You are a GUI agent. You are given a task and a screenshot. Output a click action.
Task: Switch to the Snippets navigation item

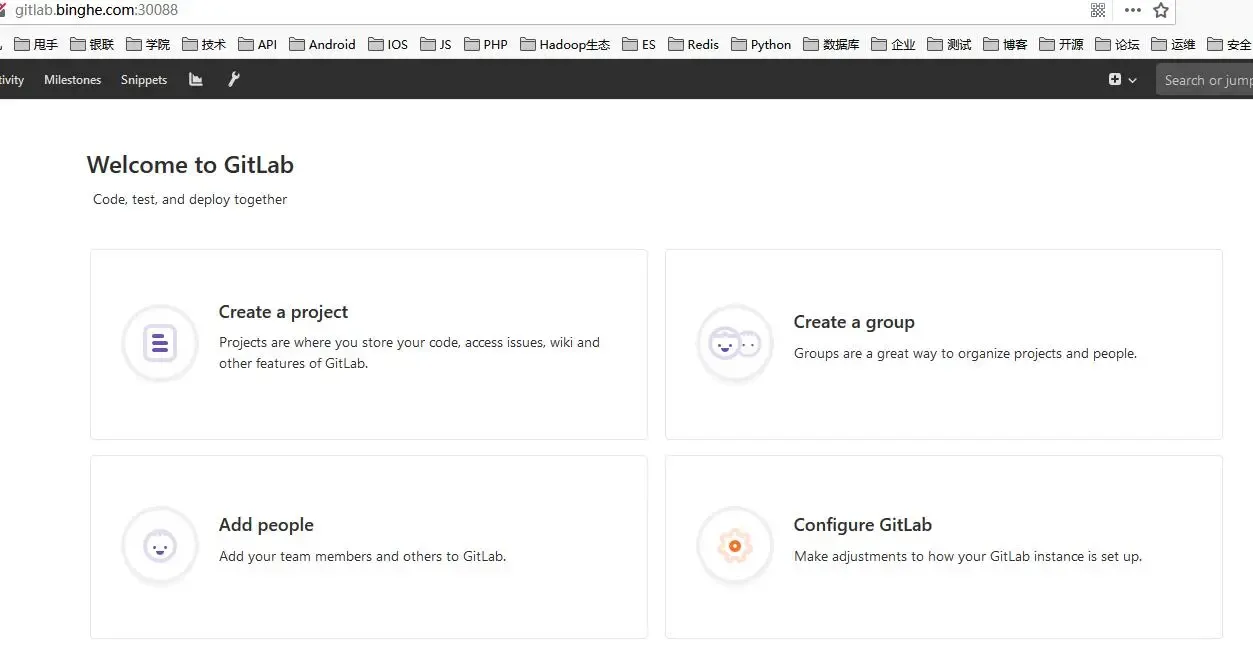click(x=143, y=79)
